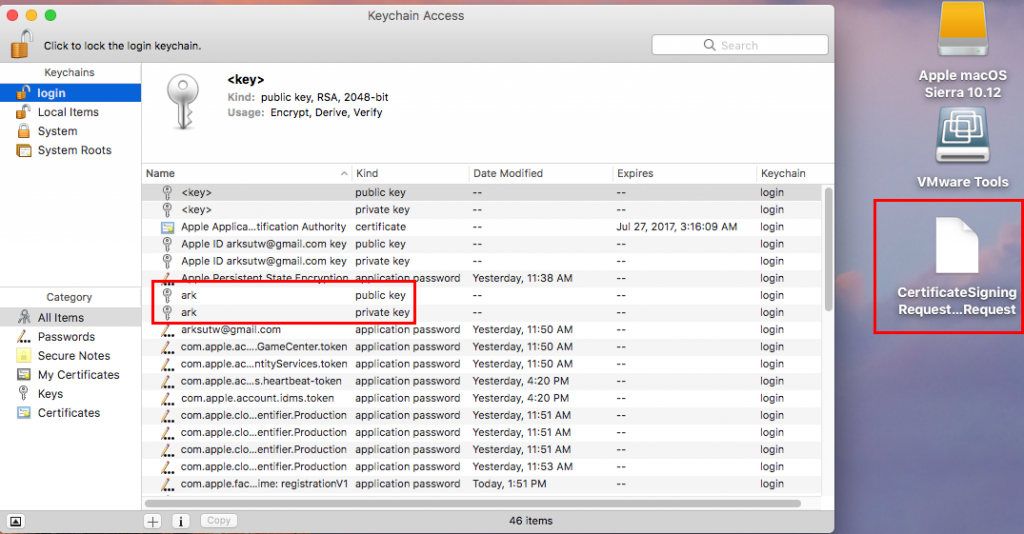The width and height of the screenshot is (1024, 534).
Task: Click the System Roots folder icon
Action: click(x=24, y=150)
